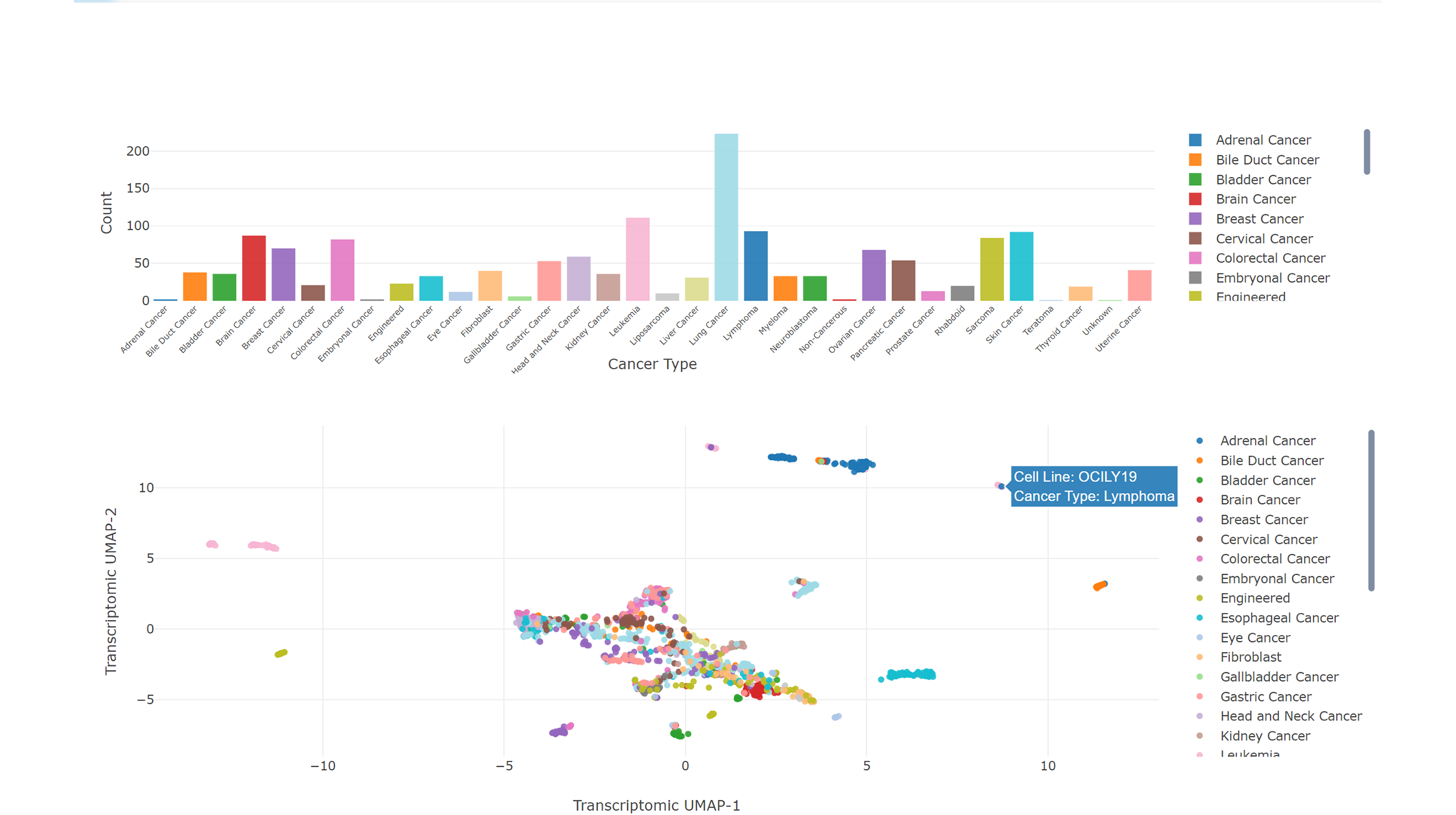Click the Fibroblast marker dot in scatter legend
The width and height of the screenshot is (1456, 815).
coord(1200,657)
